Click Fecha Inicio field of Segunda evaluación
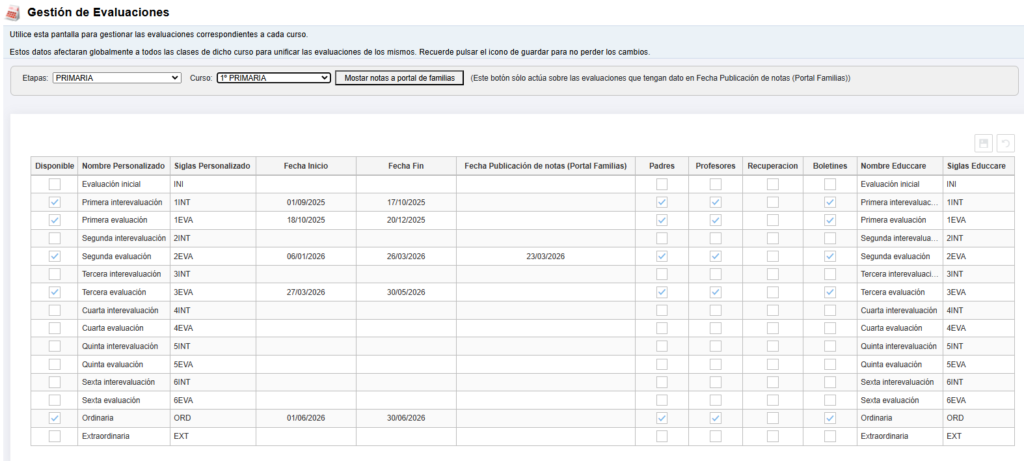 (x=306, y=256)
